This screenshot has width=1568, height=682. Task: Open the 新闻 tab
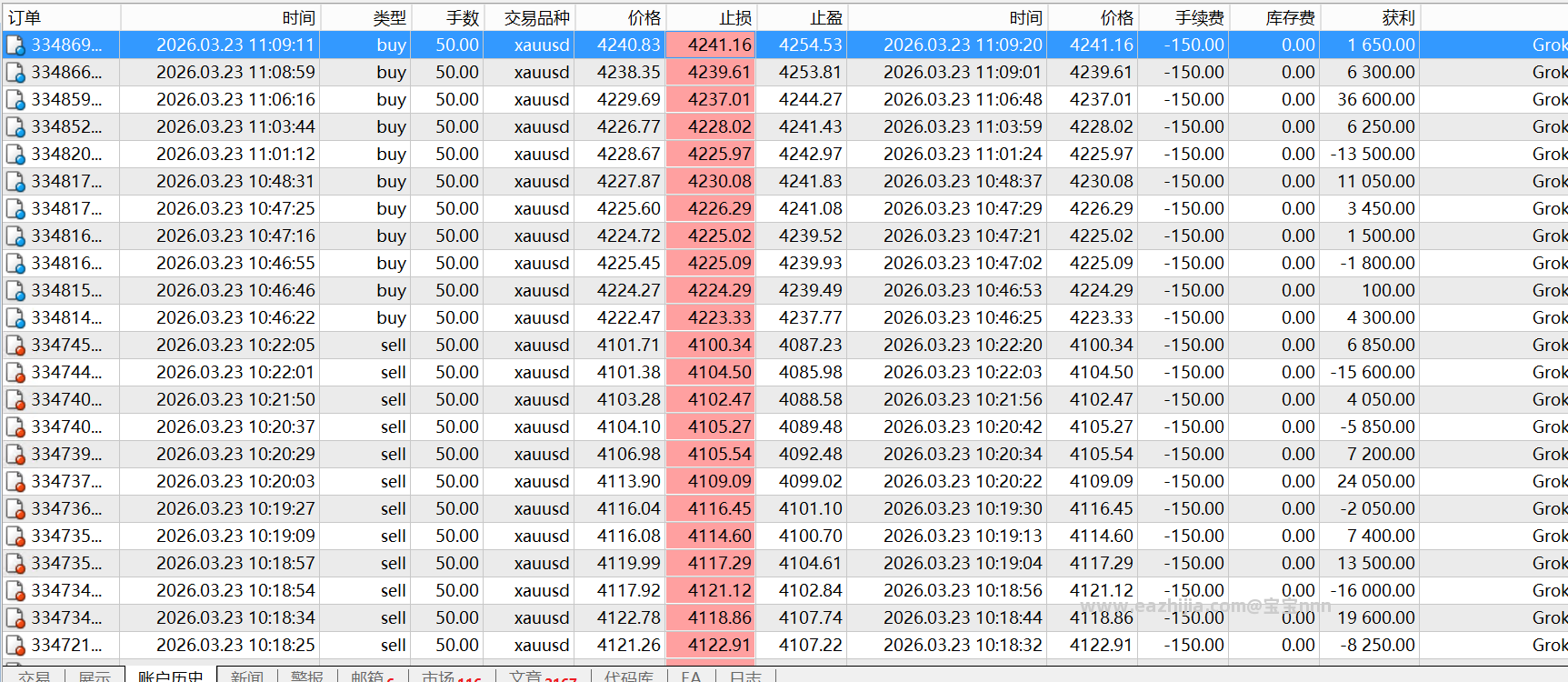tap(247, 676)
